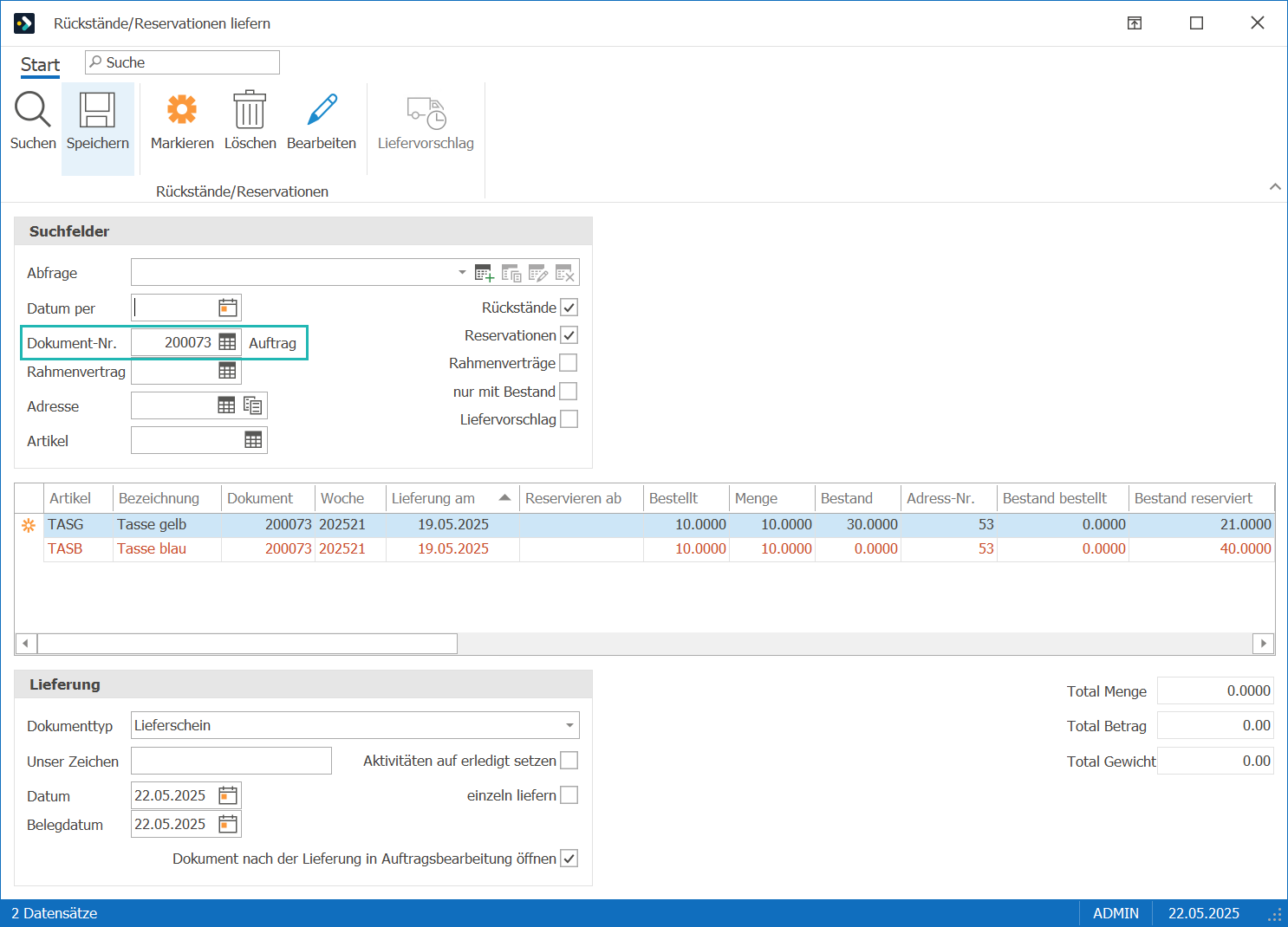
Task: Uncheck the Rückstände checkbox
Action: click(569, 308)
